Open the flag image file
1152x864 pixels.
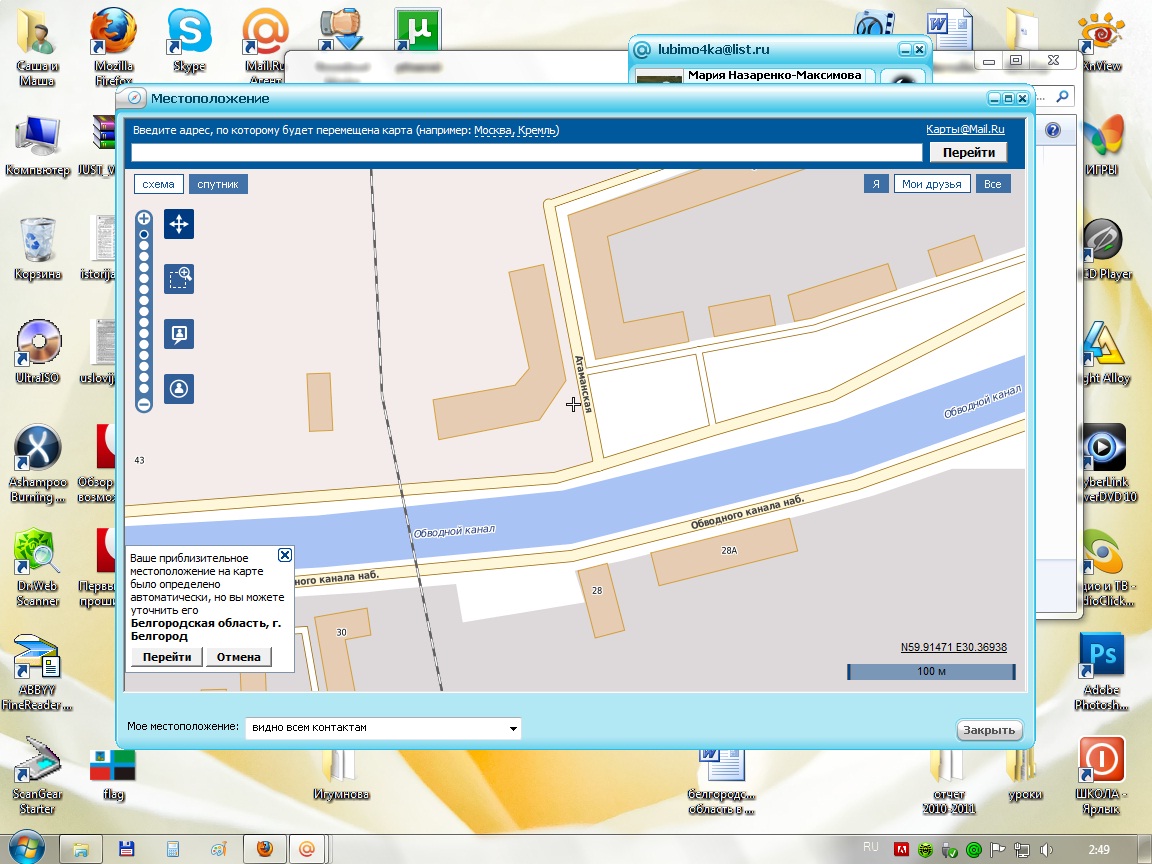pos(113,773)
